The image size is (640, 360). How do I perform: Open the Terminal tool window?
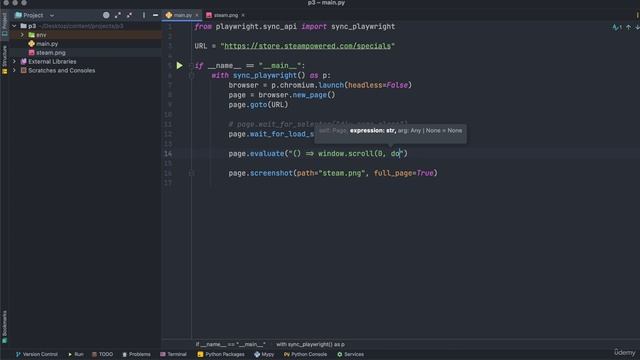pos(173,354)
